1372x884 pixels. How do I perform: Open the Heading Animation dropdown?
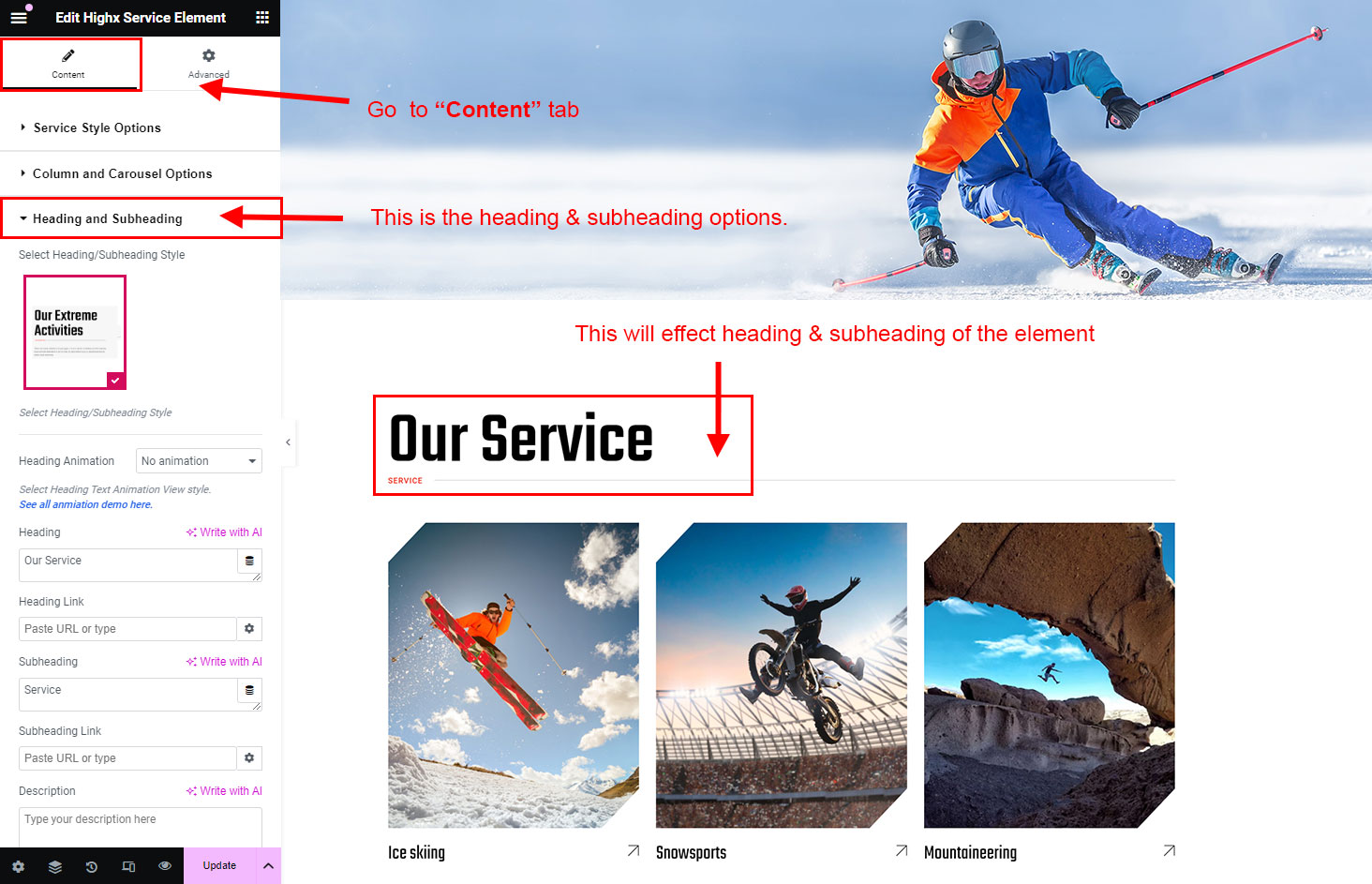tap(199, 461)
